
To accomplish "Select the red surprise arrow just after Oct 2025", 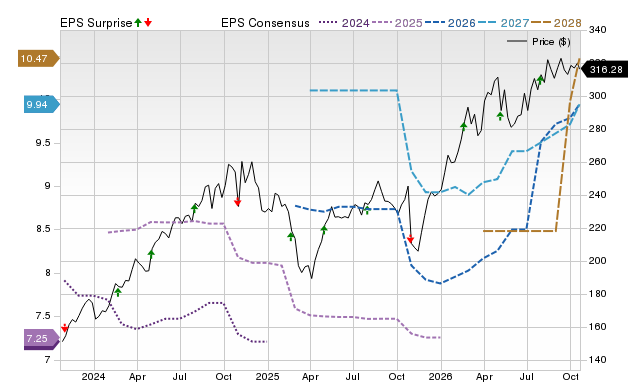I will 411,238.
